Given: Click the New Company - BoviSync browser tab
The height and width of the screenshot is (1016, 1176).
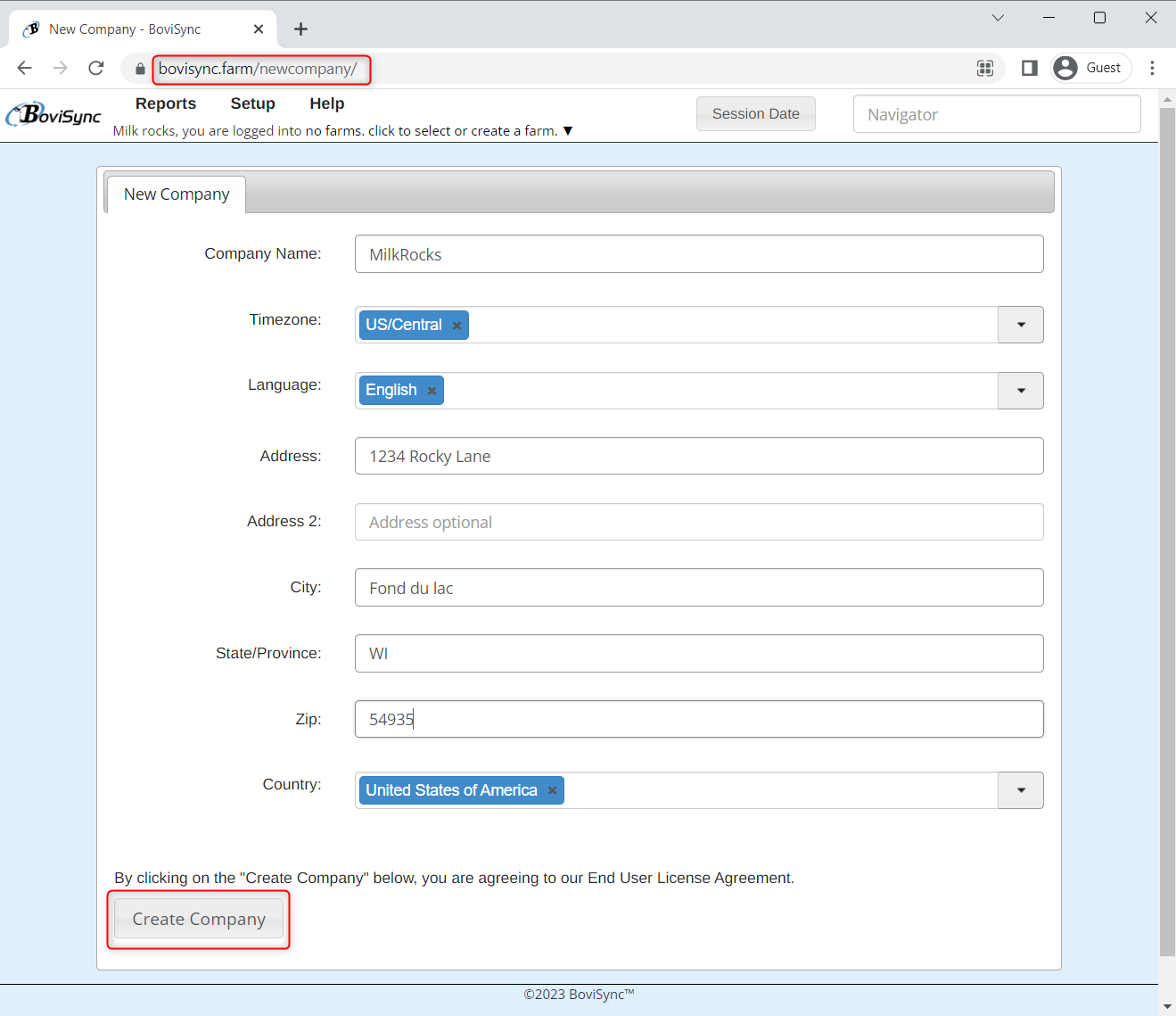Looking at the screenshot, I should point(143,29).
